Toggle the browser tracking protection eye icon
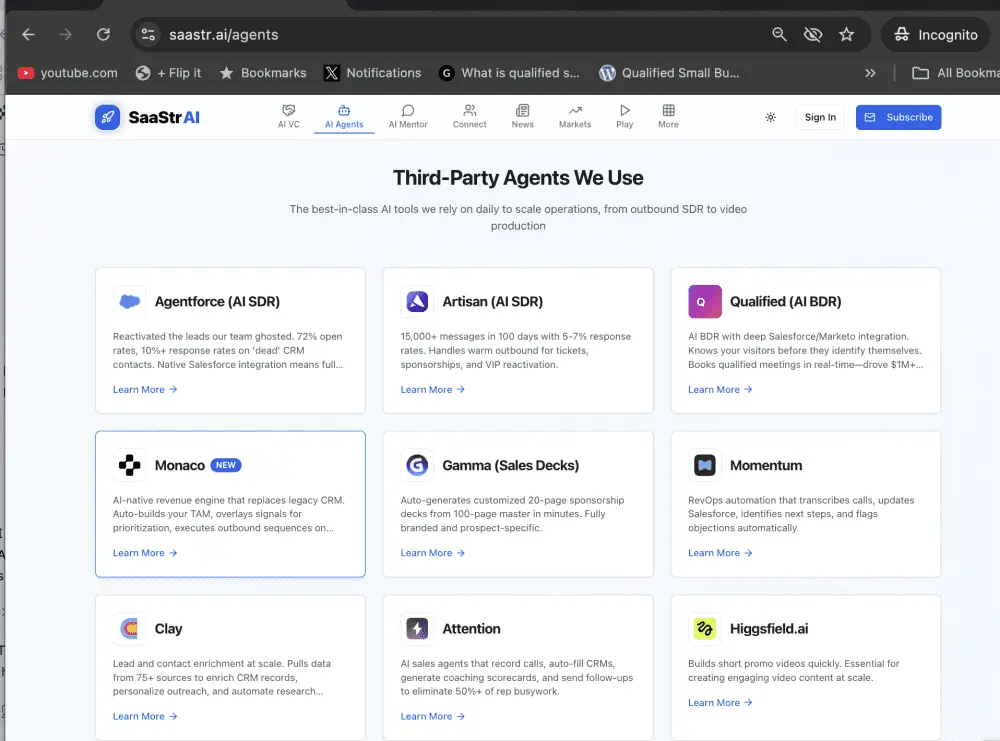The image size is (1000, 741). click(813, 35)
